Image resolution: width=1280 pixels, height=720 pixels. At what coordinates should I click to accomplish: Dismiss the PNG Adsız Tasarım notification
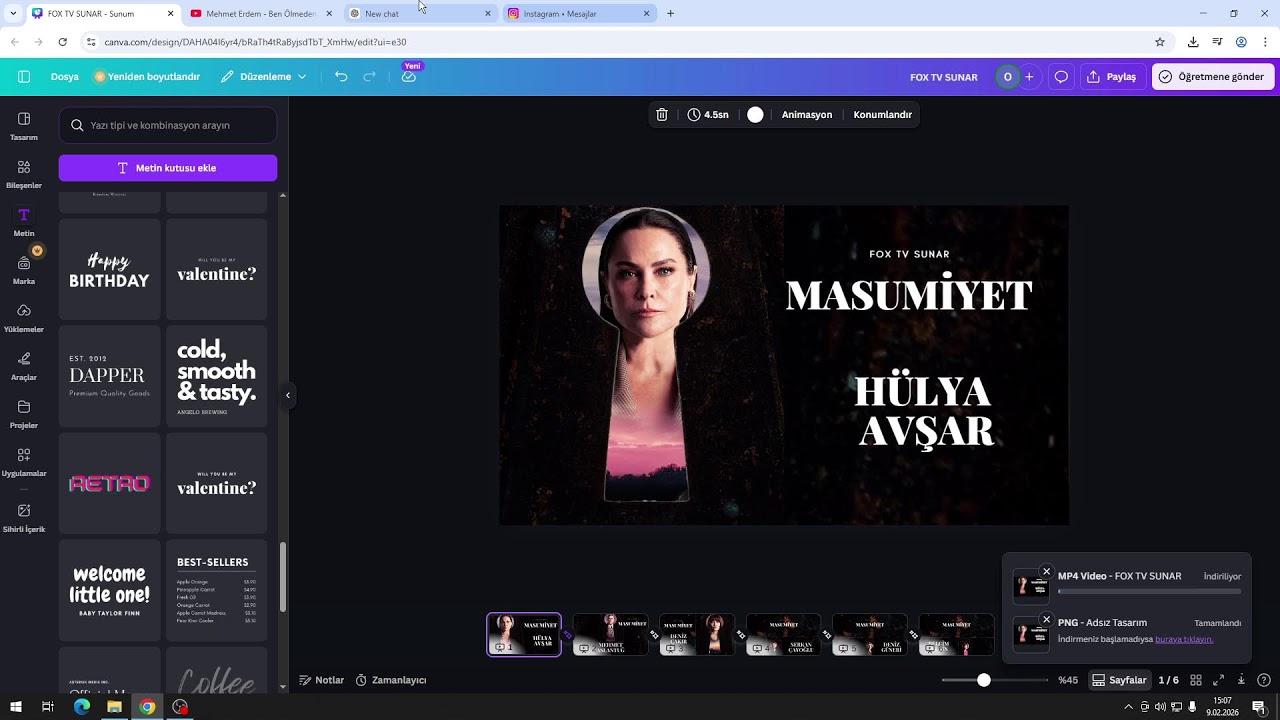pos(1046,620)
